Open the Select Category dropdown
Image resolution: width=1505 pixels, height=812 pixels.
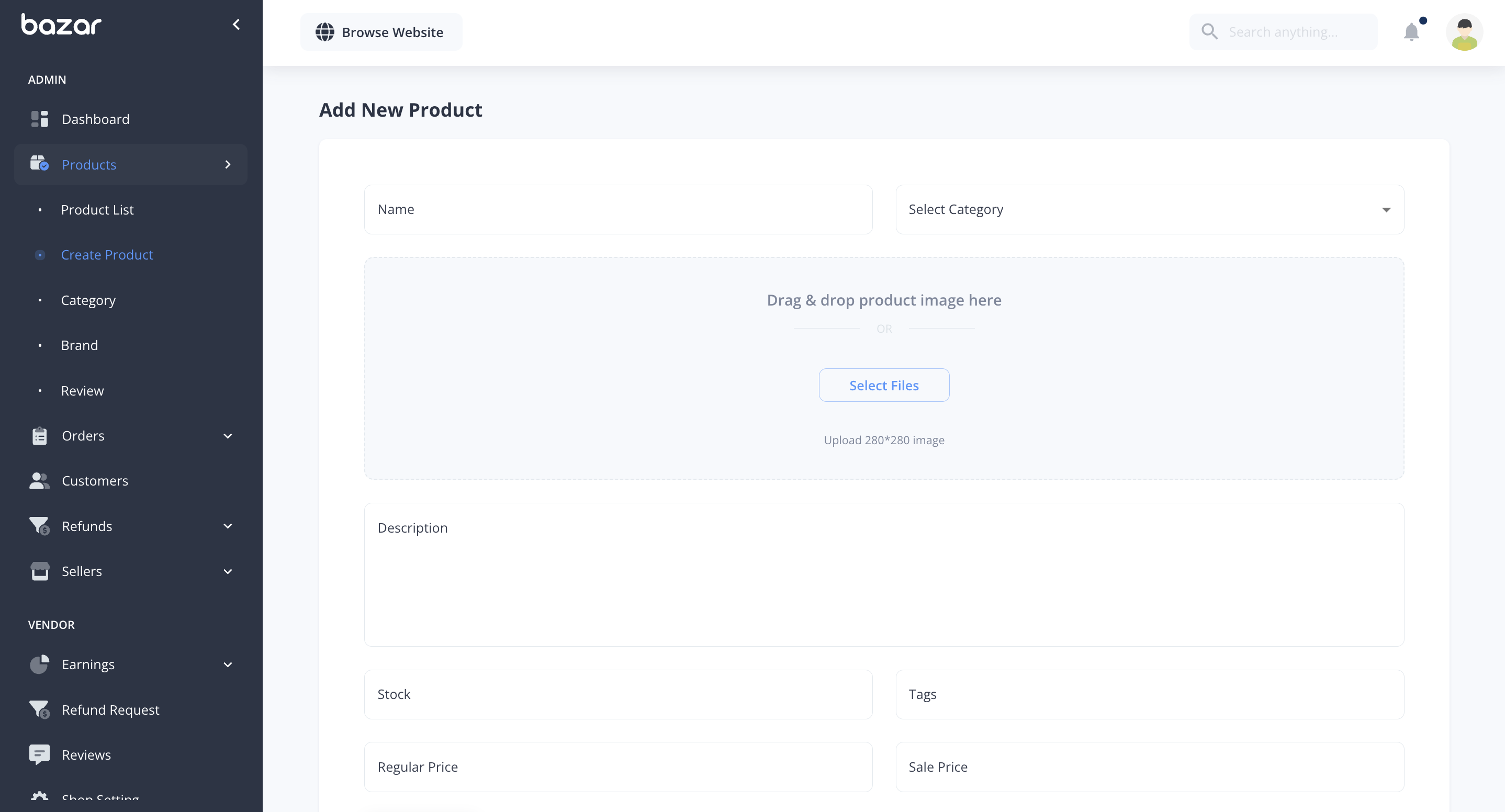point(1149,210)
